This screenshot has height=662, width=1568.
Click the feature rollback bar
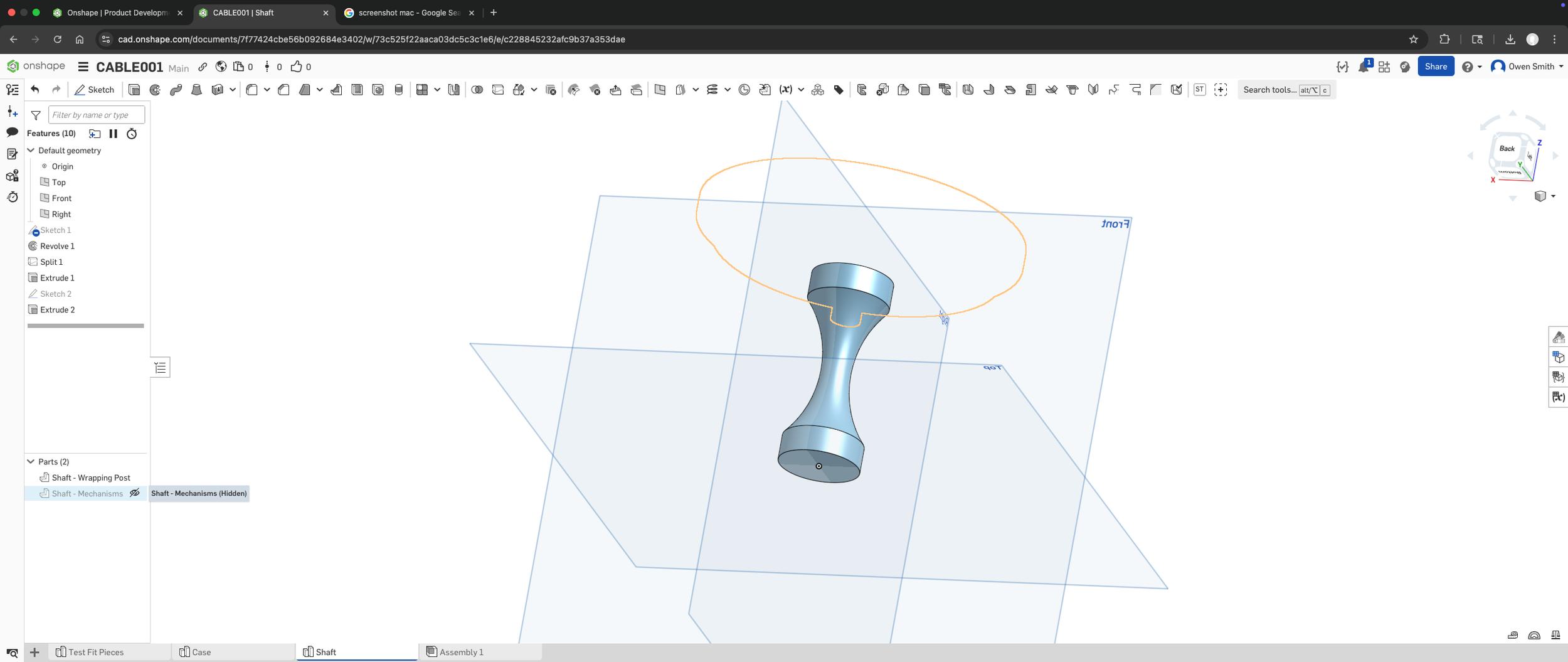tap(86, 326)
